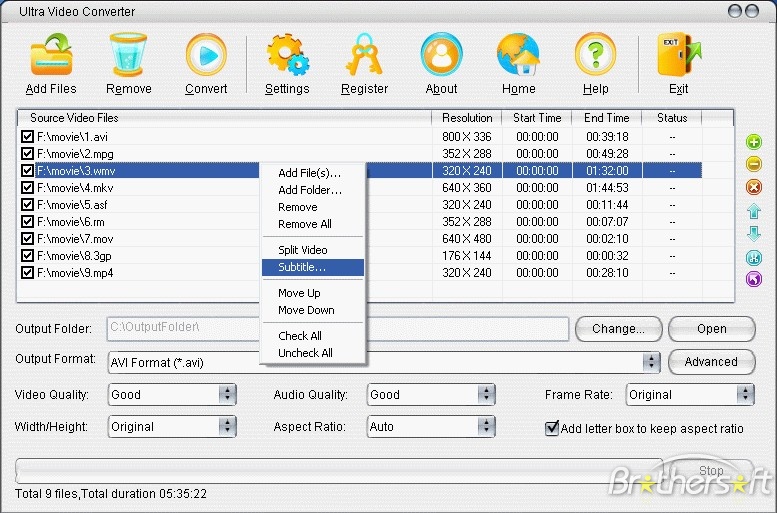This screenshot has width=777, height=513.
Task: Click the Status column header
Action: pos(672,118)
